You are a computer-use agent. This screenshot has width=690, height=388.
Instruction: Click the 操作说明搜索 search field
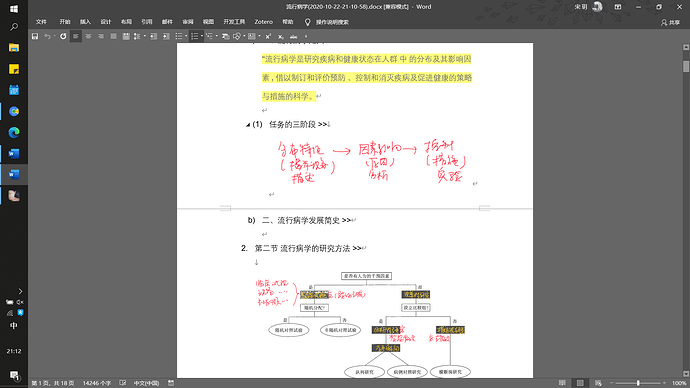332,22
